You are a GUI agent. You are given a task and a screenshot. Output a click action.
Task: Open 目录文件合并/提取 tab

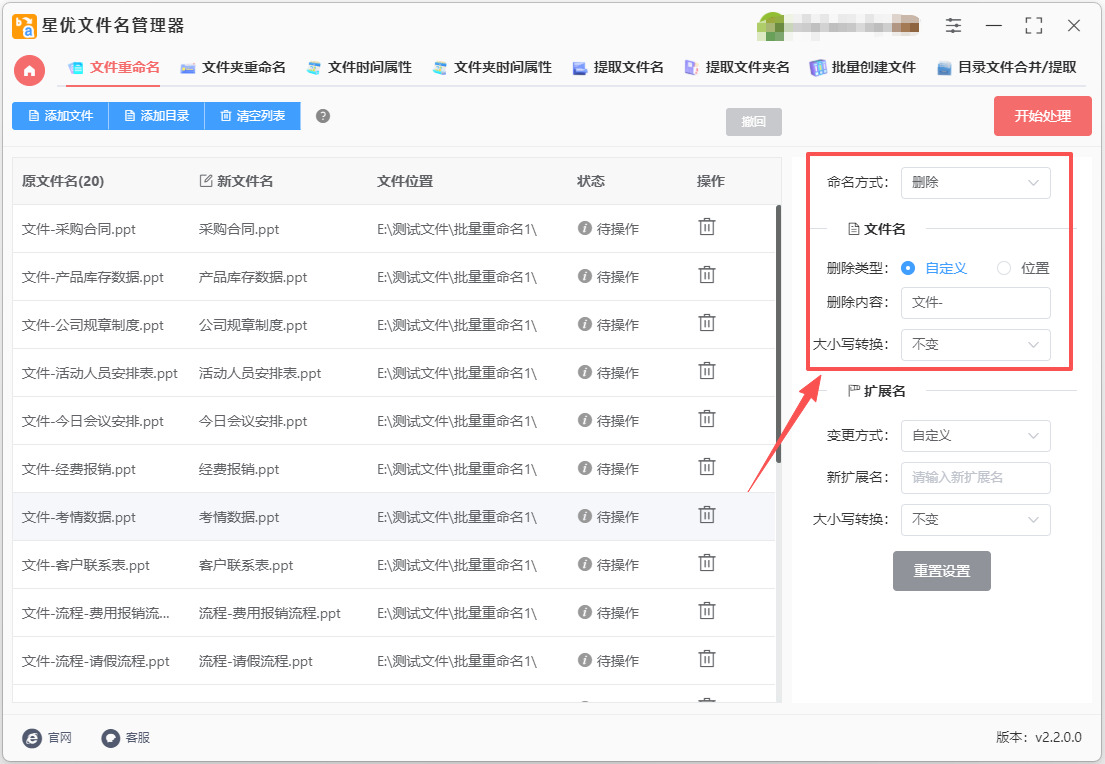tap(1006, 68)
